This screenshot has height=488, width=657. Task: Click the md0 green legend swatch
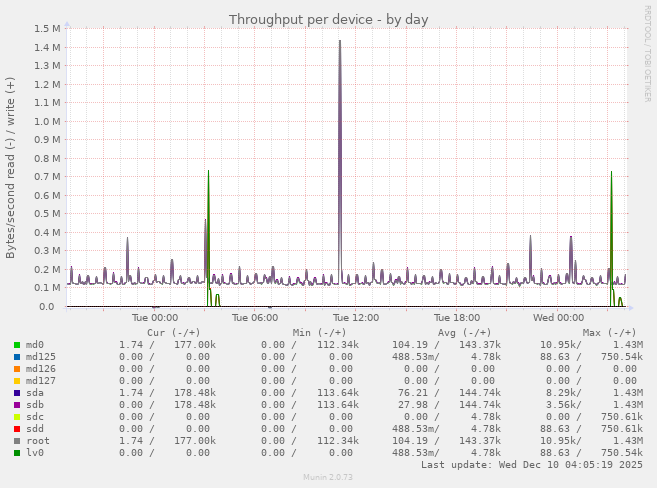pyautogui.click(x=17, y=345)
